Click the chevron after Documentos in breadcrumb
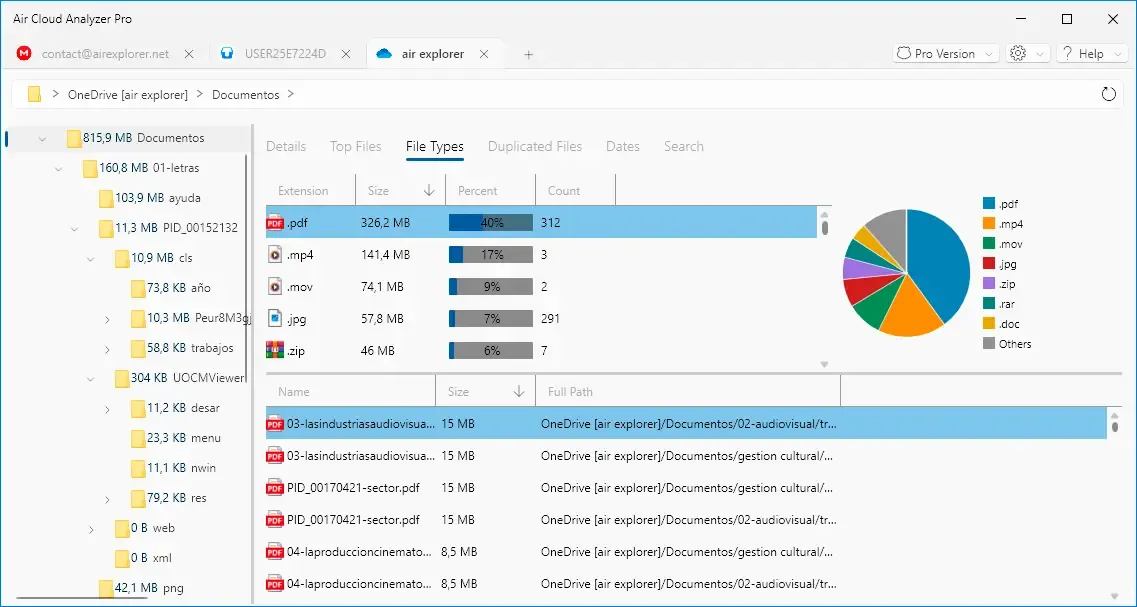This screenshot has width=1137, height=607. (x=291, y=94)
